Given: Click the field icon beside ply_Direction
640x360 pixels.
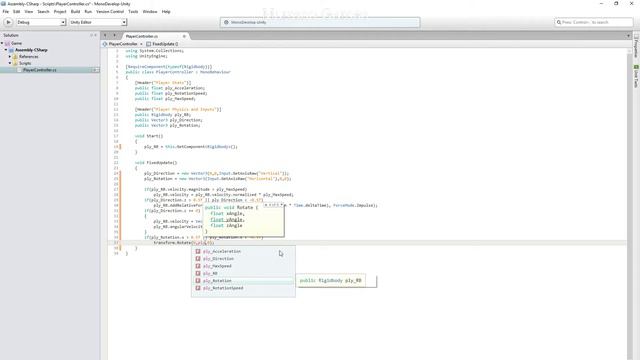Looking at the screenshot, I should tap(198, 259).
